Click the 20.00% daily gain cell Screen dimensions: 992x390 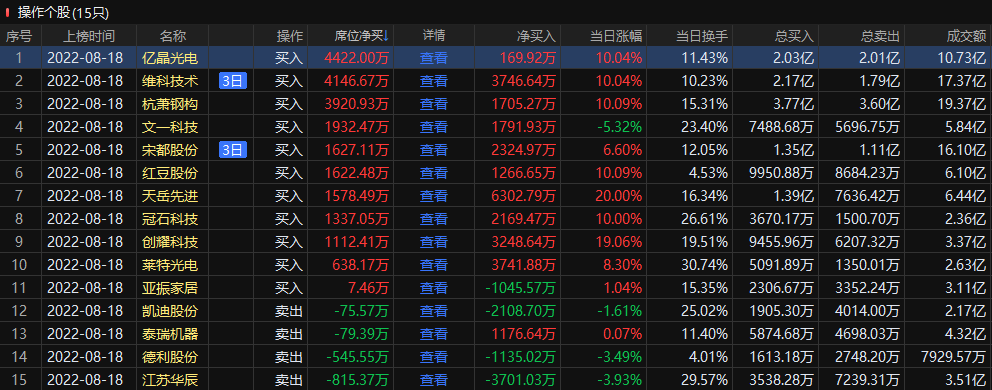pos(618,196)
